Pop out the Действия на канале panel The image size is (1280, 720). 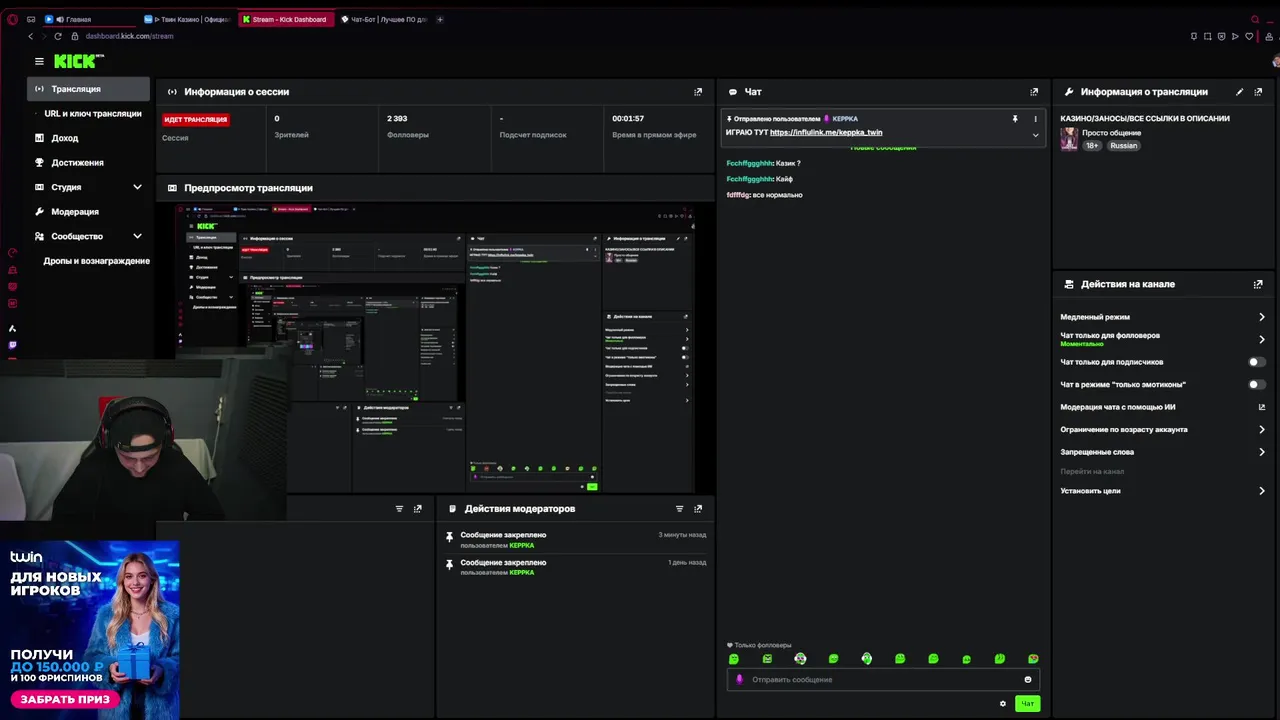click(1258, 284)
